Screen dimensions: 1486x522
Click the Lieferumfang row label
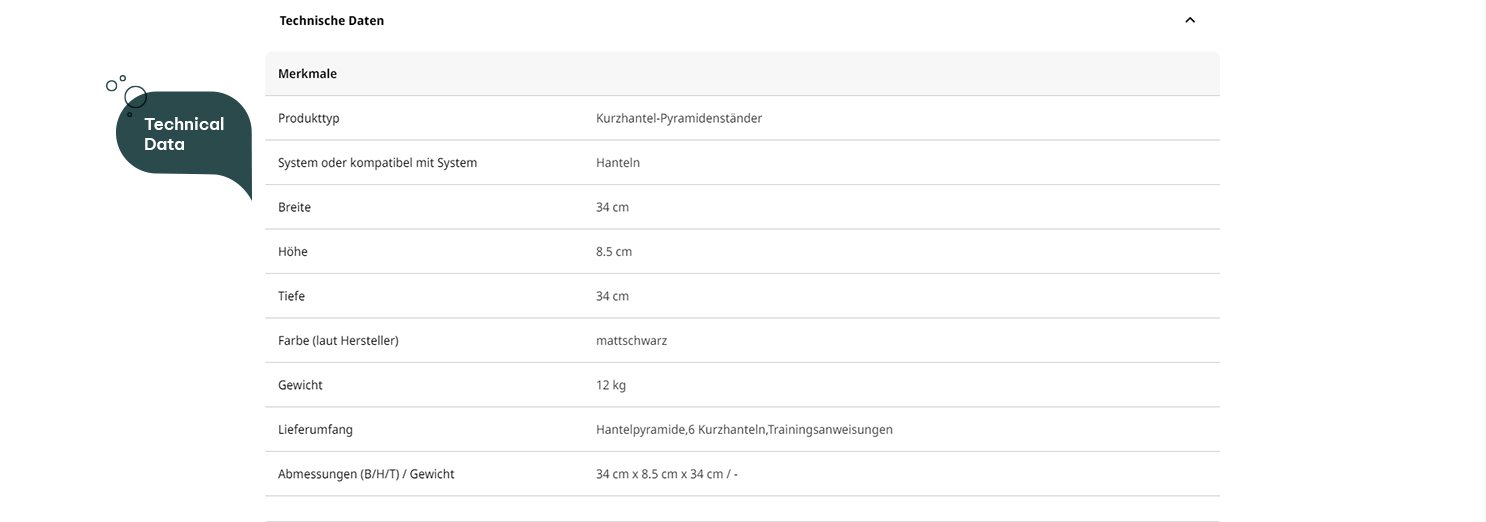315,430
